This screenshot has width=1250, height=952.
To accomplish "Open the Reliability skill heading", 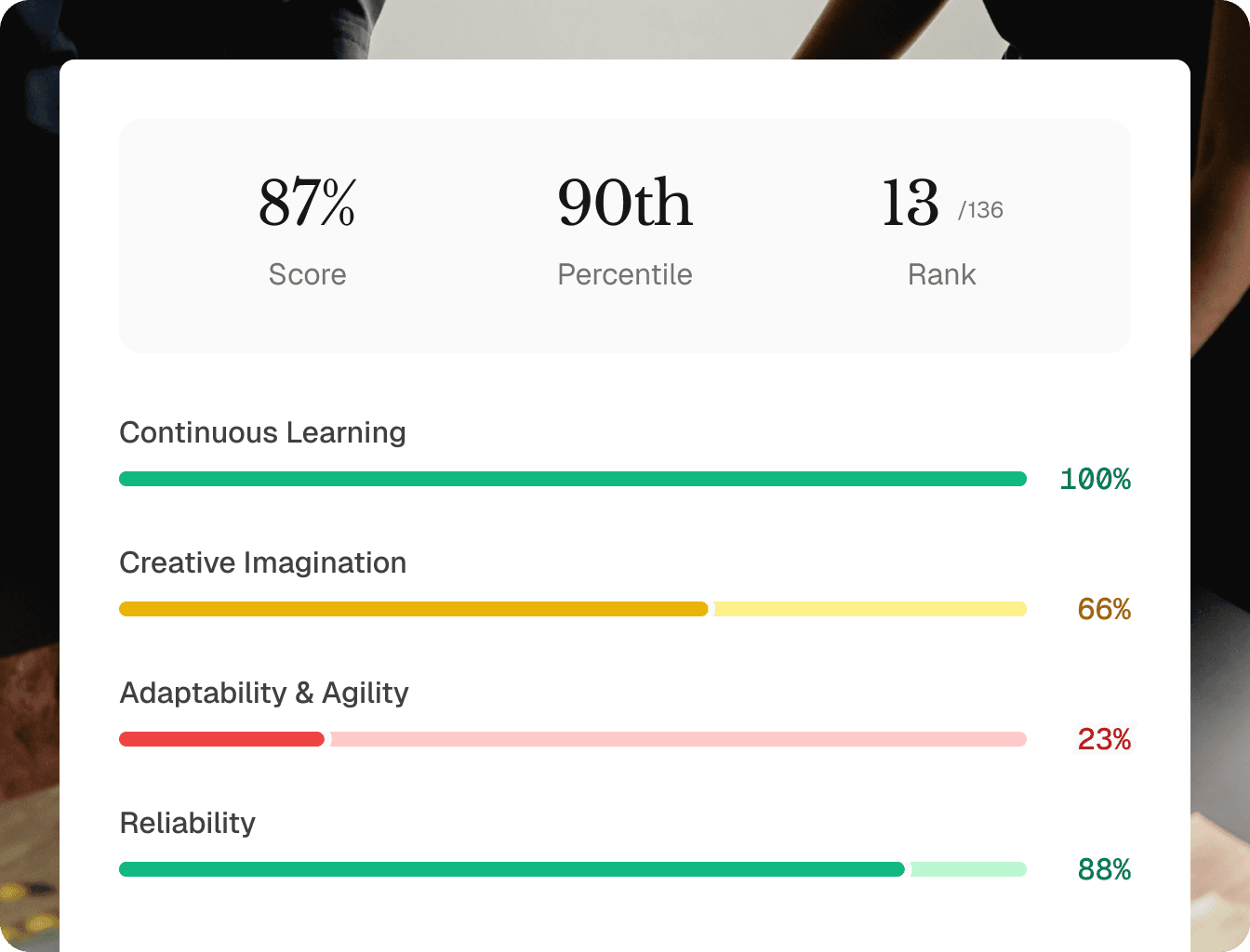I will pos(187,823).
